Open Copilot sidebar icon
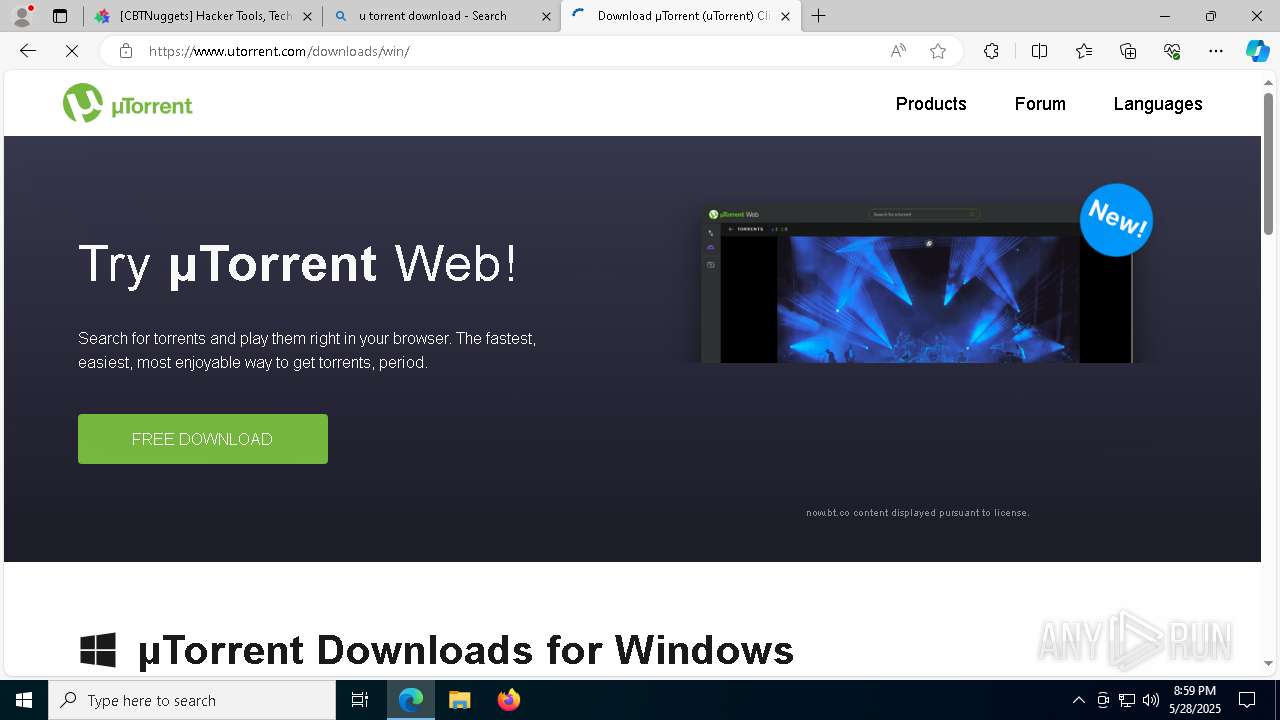 click(1257, 51)
